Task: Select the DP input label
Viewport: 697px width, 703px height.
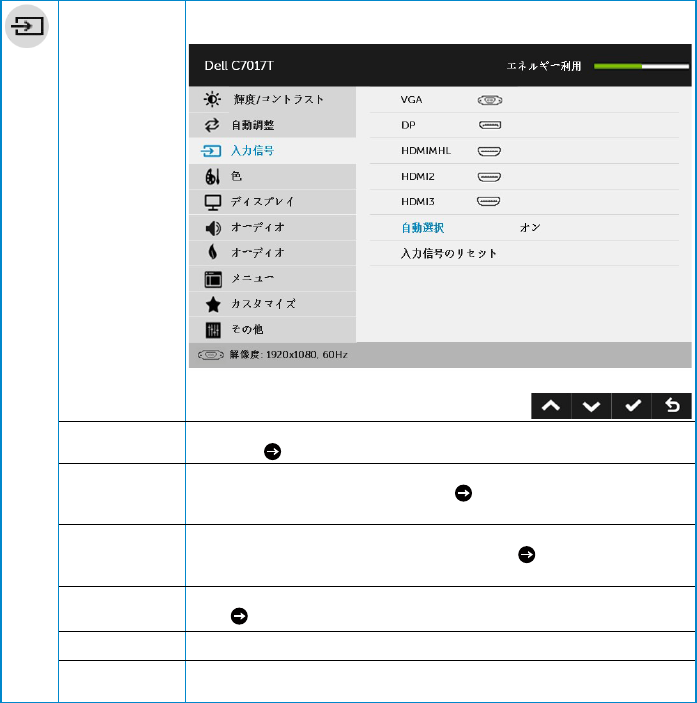Action: pyautogui.click(x=408, y=125)
